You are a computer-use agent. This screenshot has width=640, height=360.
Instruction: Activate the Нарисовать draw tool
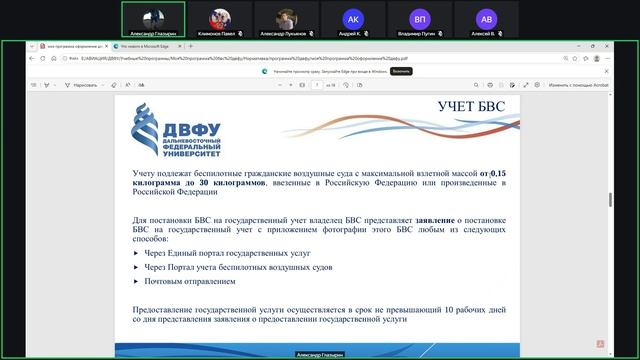(81, 85)
